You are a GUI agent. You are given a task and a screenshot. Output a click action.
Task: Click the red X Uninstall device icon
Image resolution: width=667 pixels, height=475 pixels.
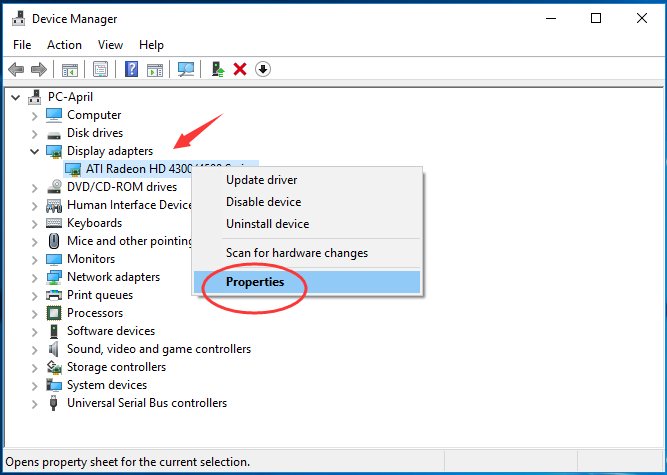click(x=240, y=69)
